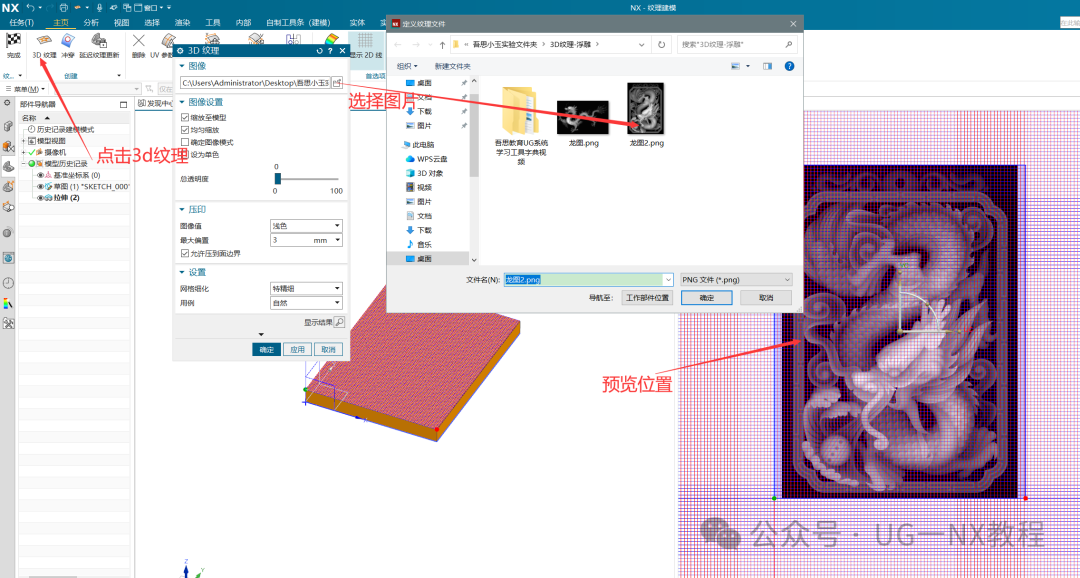Toggle visibility eye of 拉伸 (2)
1080x578 pixels.
point(41,198)
